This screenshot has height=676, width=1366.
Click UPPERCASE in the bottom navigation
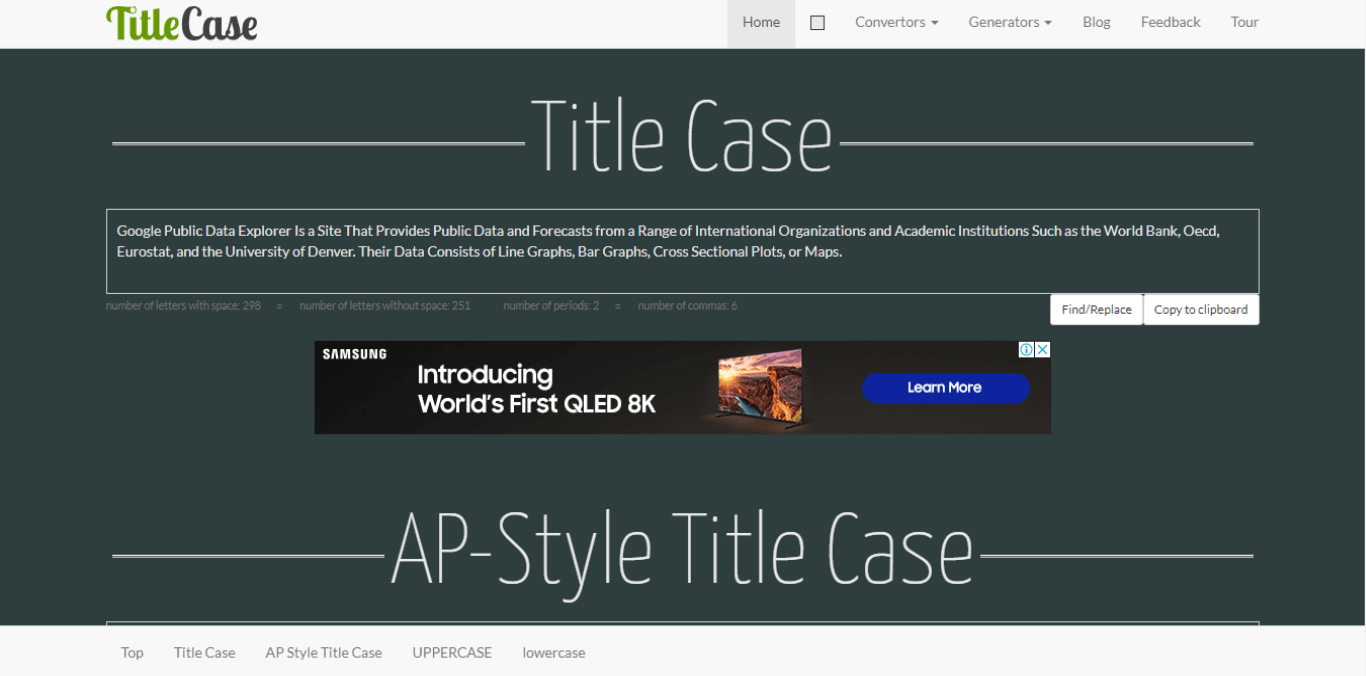coord(452,652)
